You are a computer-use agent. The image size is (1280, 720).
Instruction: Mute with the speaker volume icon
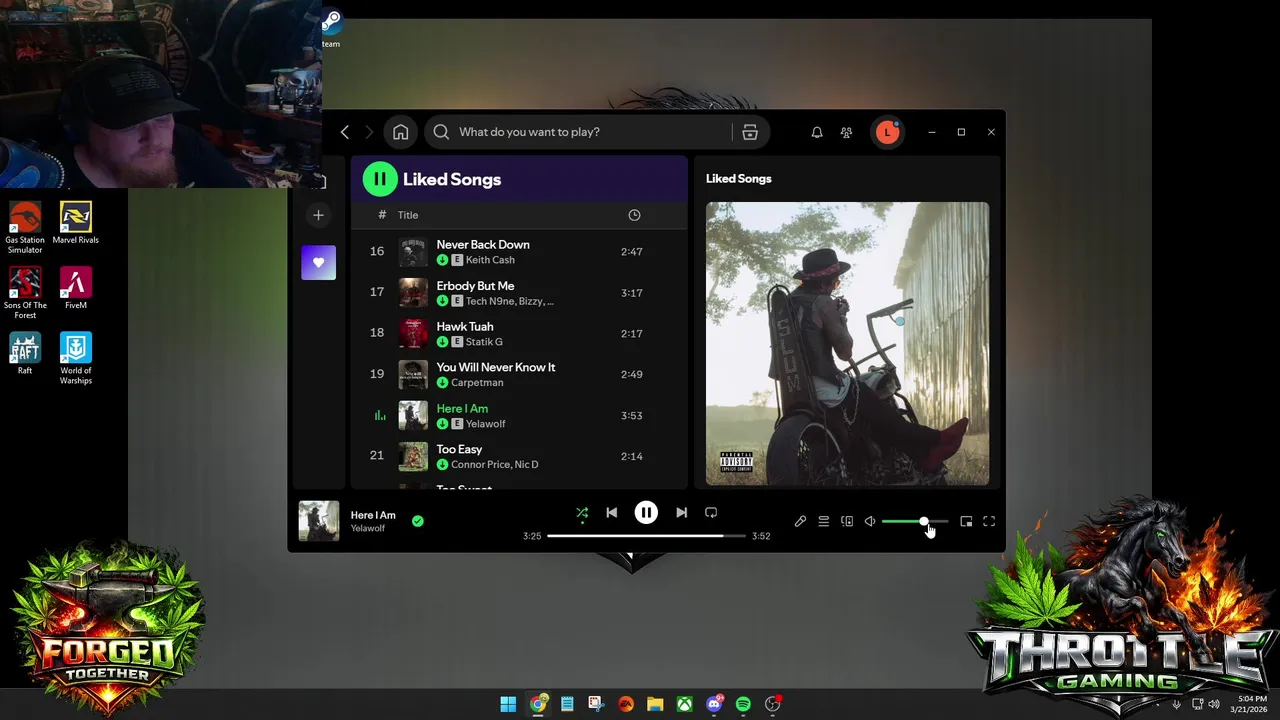[x=870, y=522]
